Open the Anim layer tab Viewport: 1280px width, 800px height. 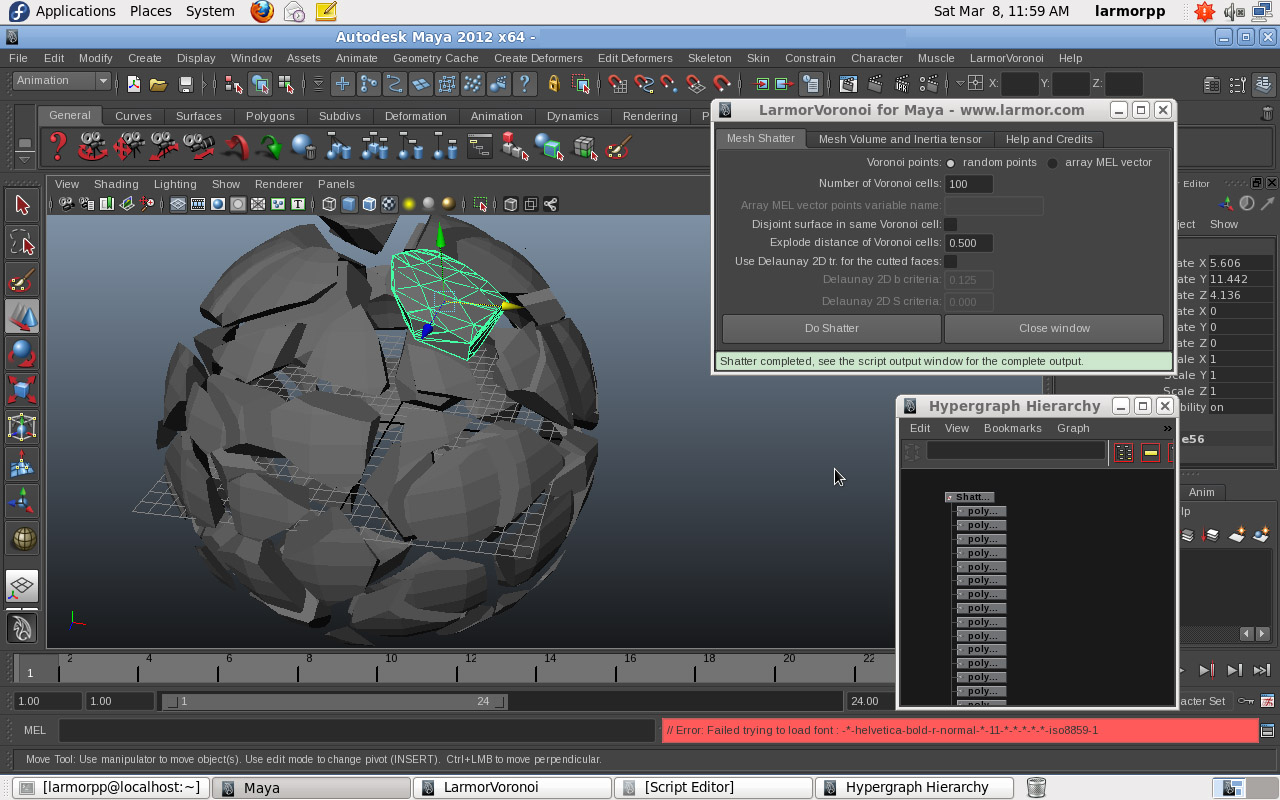1201,492
